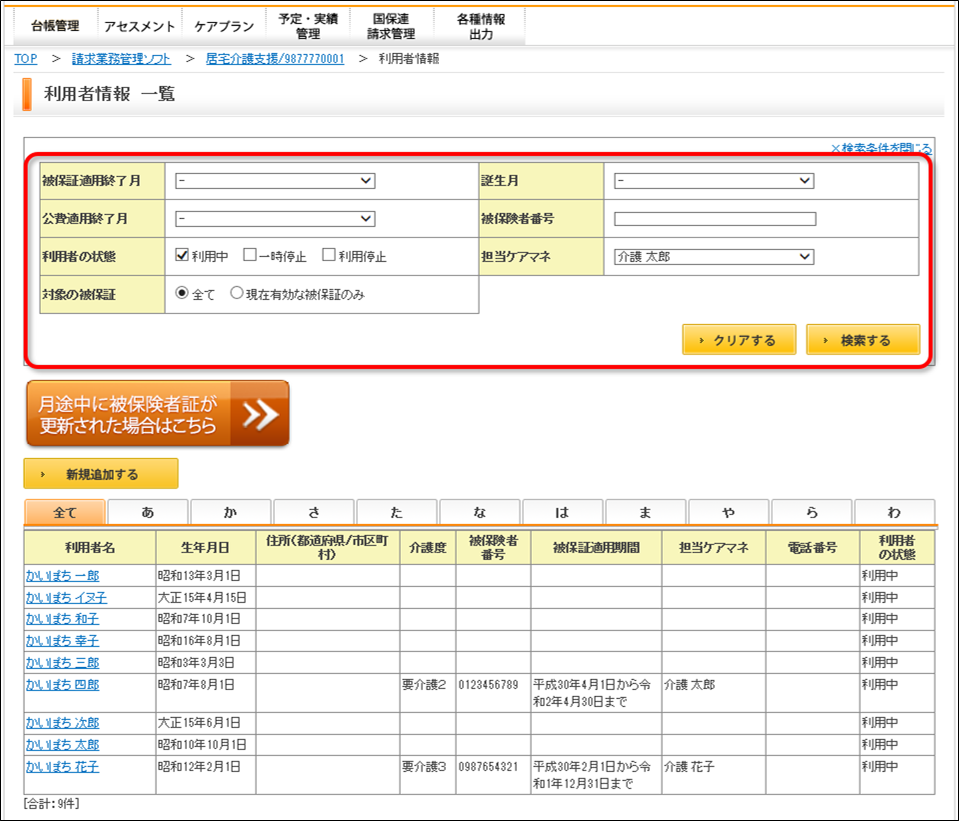
Task: Open 居宅介護支援/9877770001 breadcrumb link
Action: (x=275, y=59)
